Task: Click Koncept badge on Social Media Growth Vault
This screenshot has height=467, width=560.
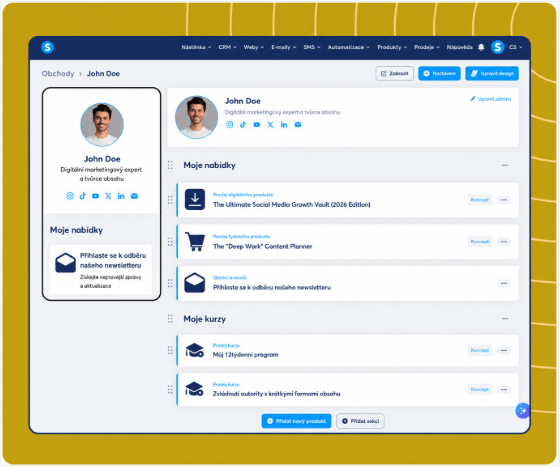Action: 480,200
